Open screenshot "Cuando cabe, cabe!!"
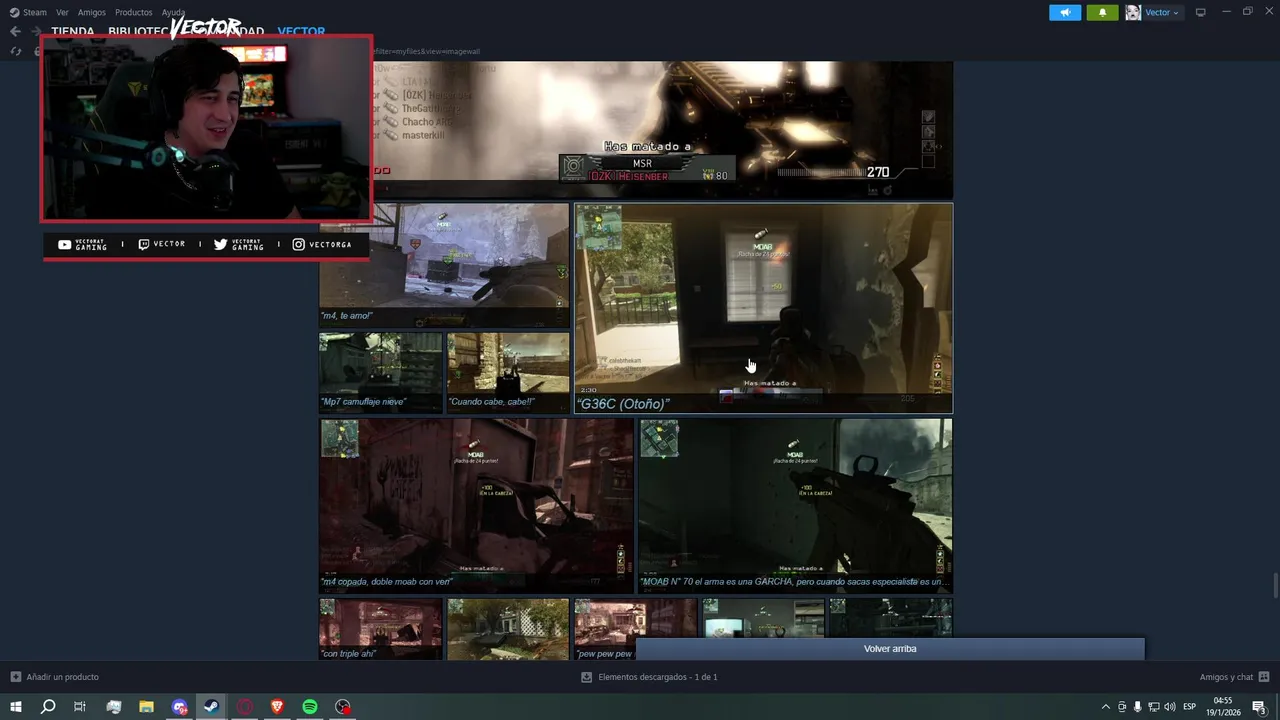 click(x=508, y=372)
